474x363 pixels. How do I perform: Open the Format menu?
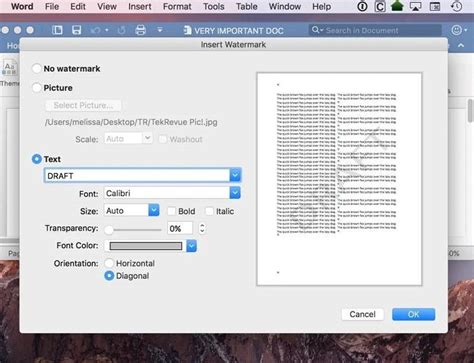pyautogui.click(x=177, y=6)
